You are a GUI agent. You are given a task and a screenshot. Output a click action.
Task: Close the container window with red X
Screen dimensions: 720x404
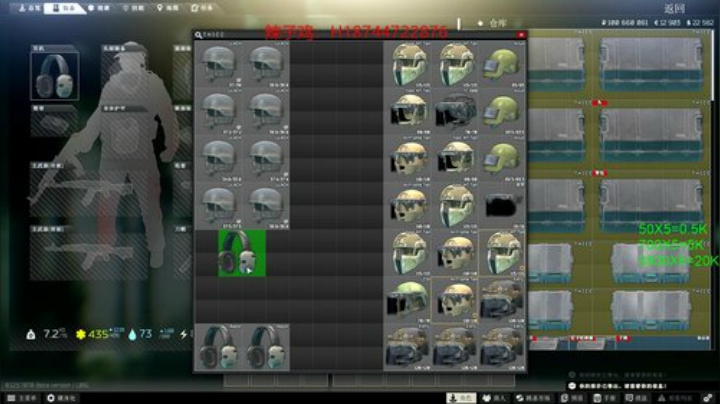point(521,35)
